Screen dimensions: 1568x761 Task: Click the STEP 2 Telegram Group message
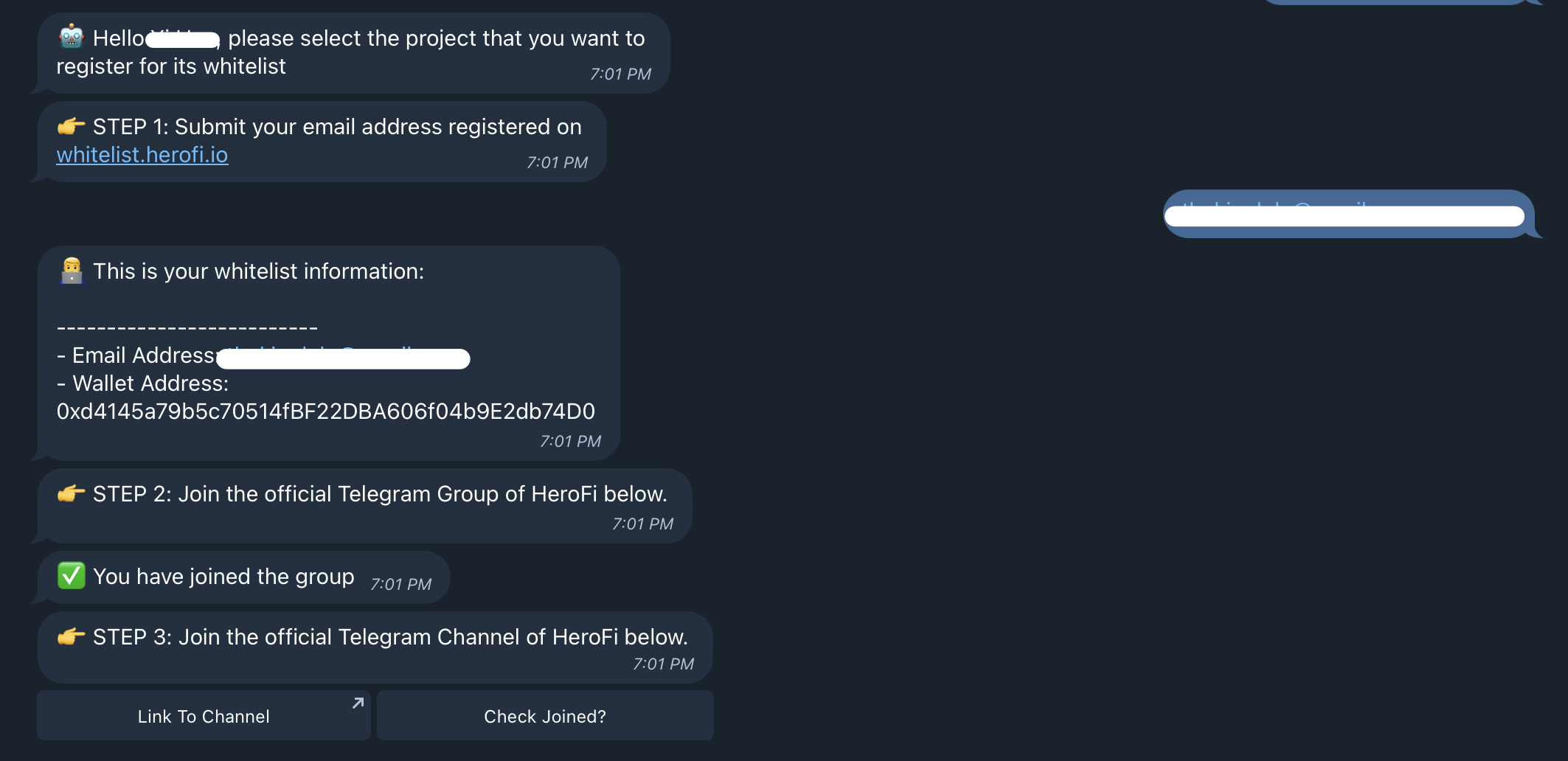click(364, 506)
